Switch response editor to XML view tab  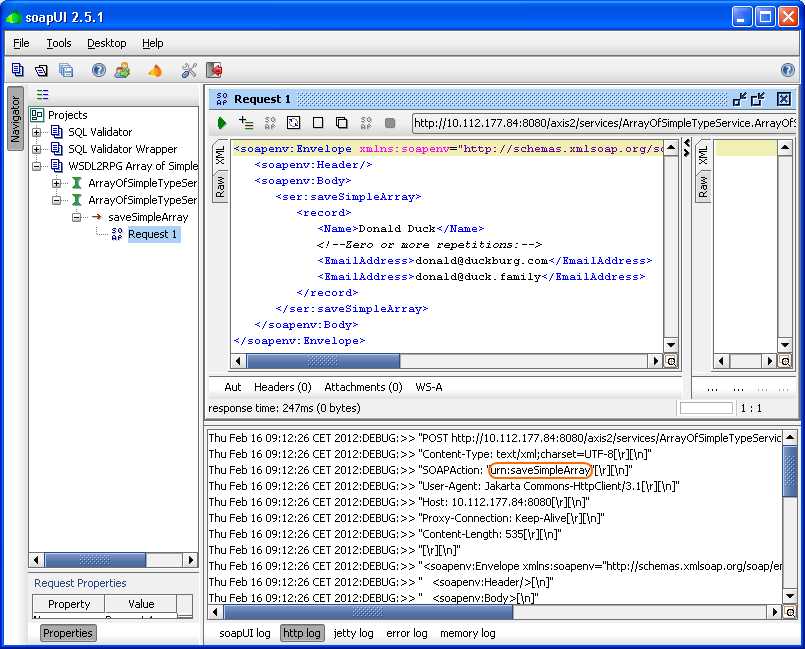tap(703, 156)
